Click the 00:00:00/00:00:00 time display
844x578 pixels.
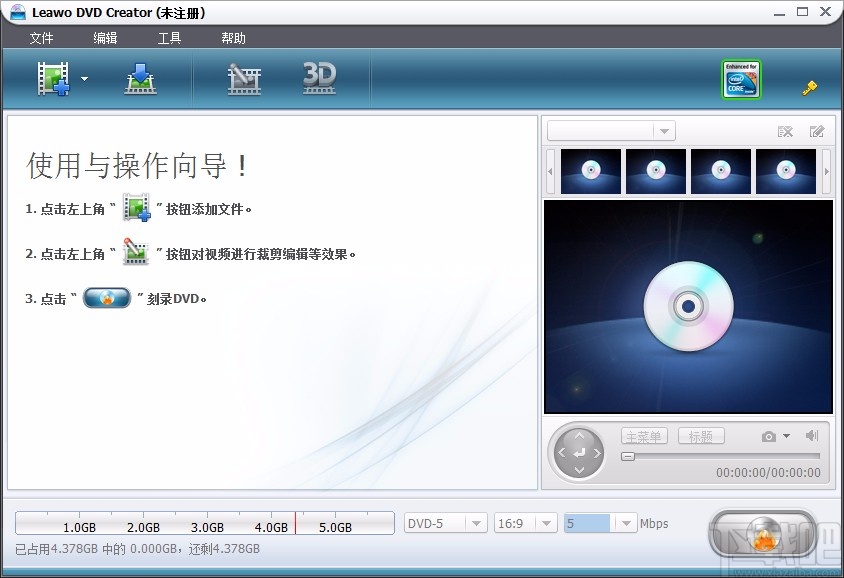coord(768,473)
